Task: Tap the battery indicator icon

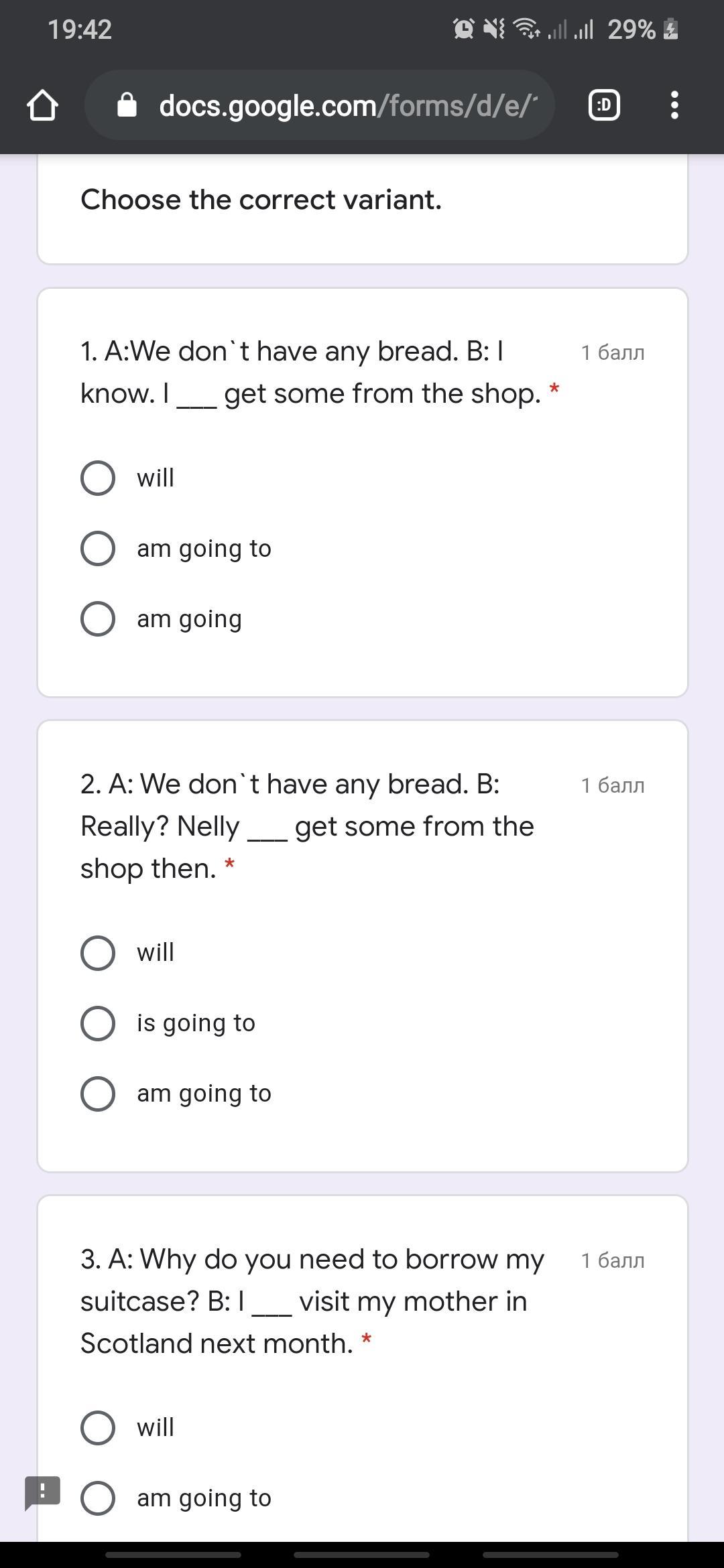Action: (x=671, y=29)
